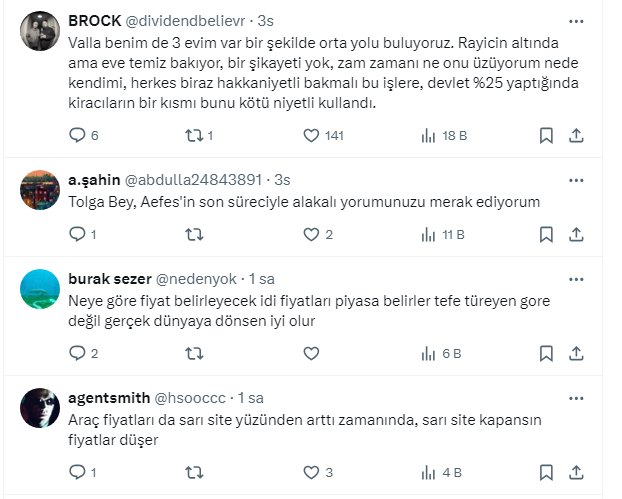The height and width of the screenshot is (499, 622).
Task: Open more options on burak sezer's tweet
Action: 576,279
